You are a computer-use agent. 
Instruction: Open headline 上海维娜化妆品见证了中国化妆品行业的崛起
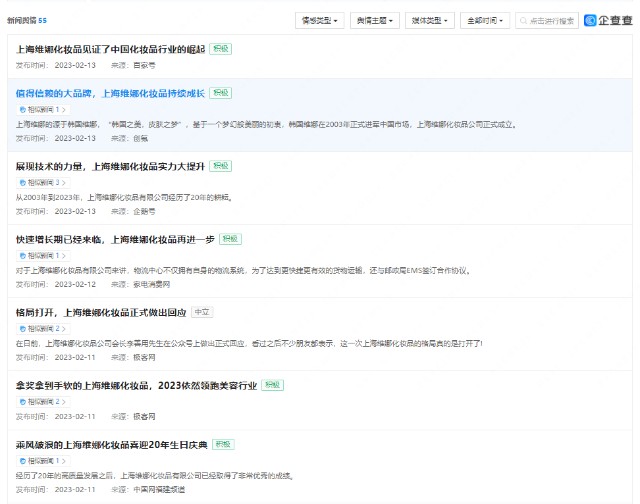110,49
